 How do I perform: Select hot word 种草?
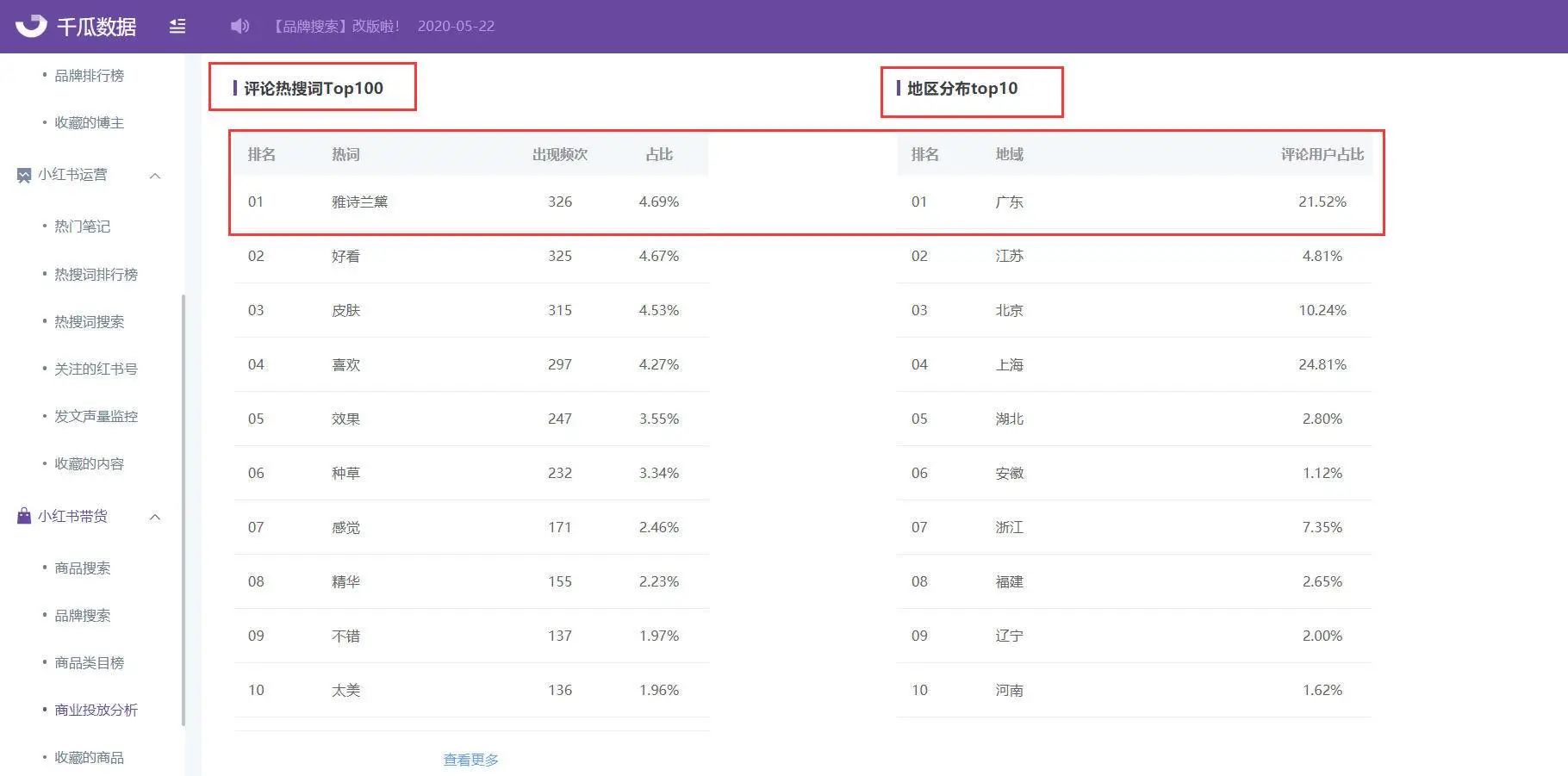point(345,473)
